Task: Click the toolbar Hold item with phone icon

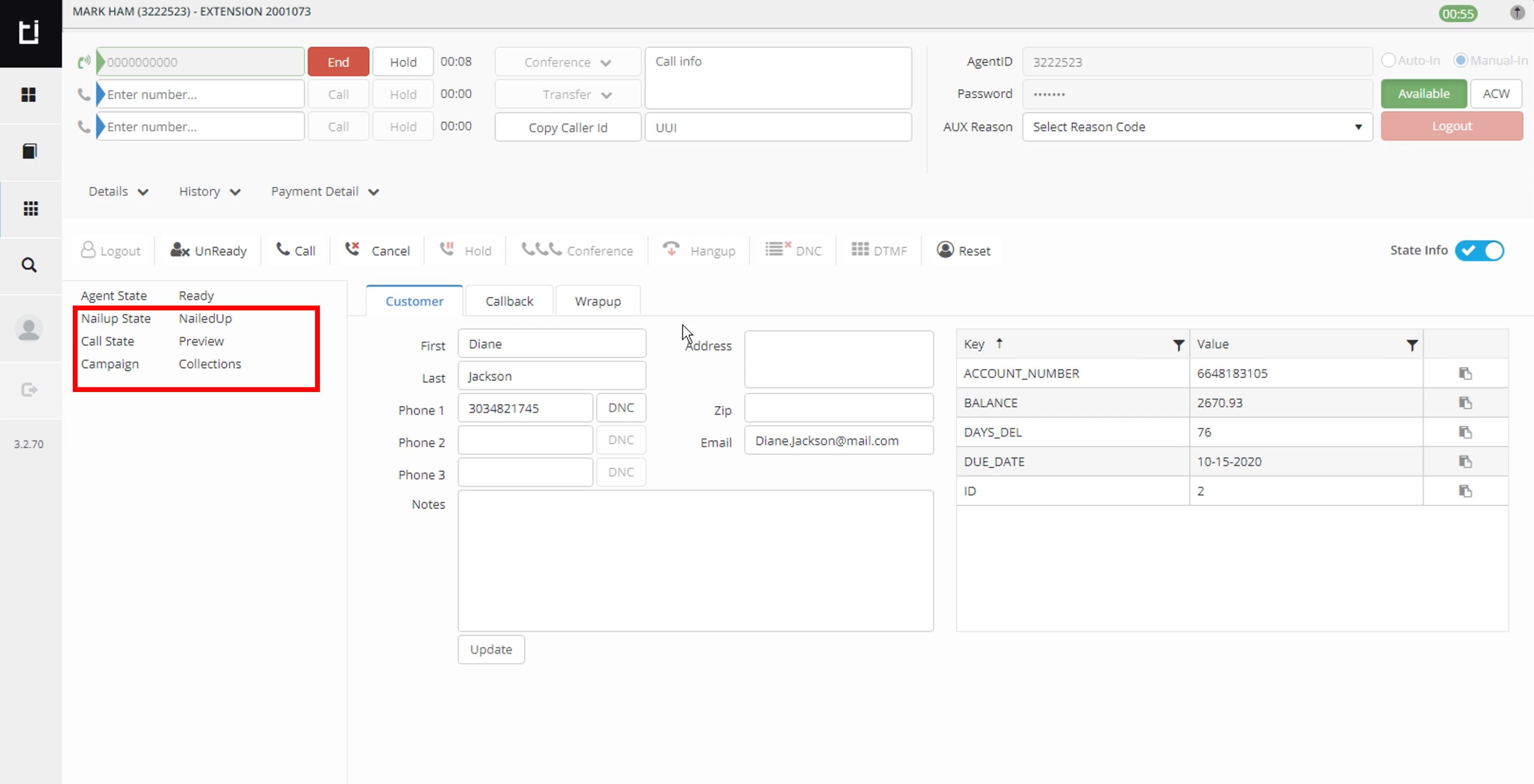Action: pos(466,251)
